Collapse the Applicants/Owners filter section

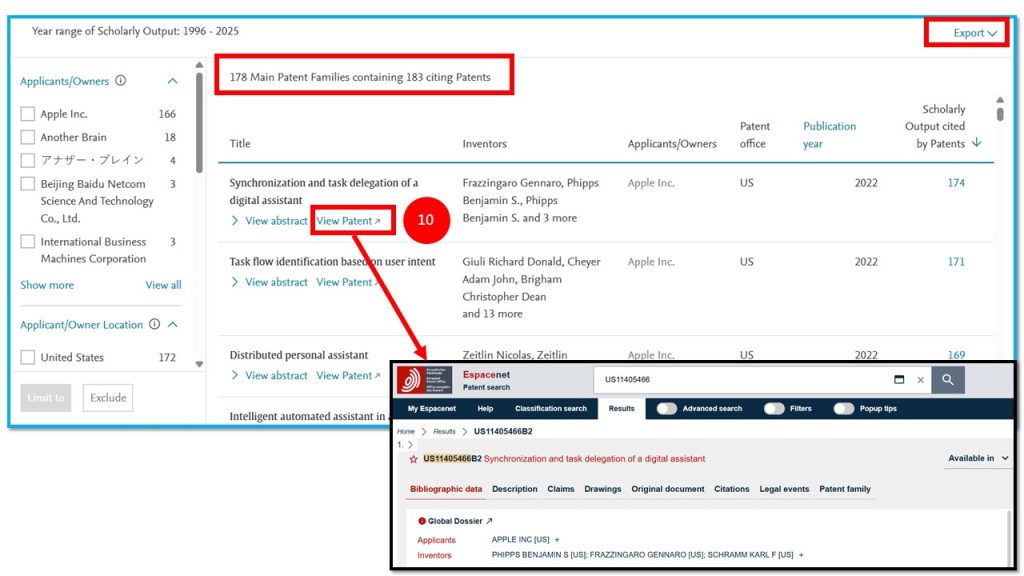(x=172, y=81)
